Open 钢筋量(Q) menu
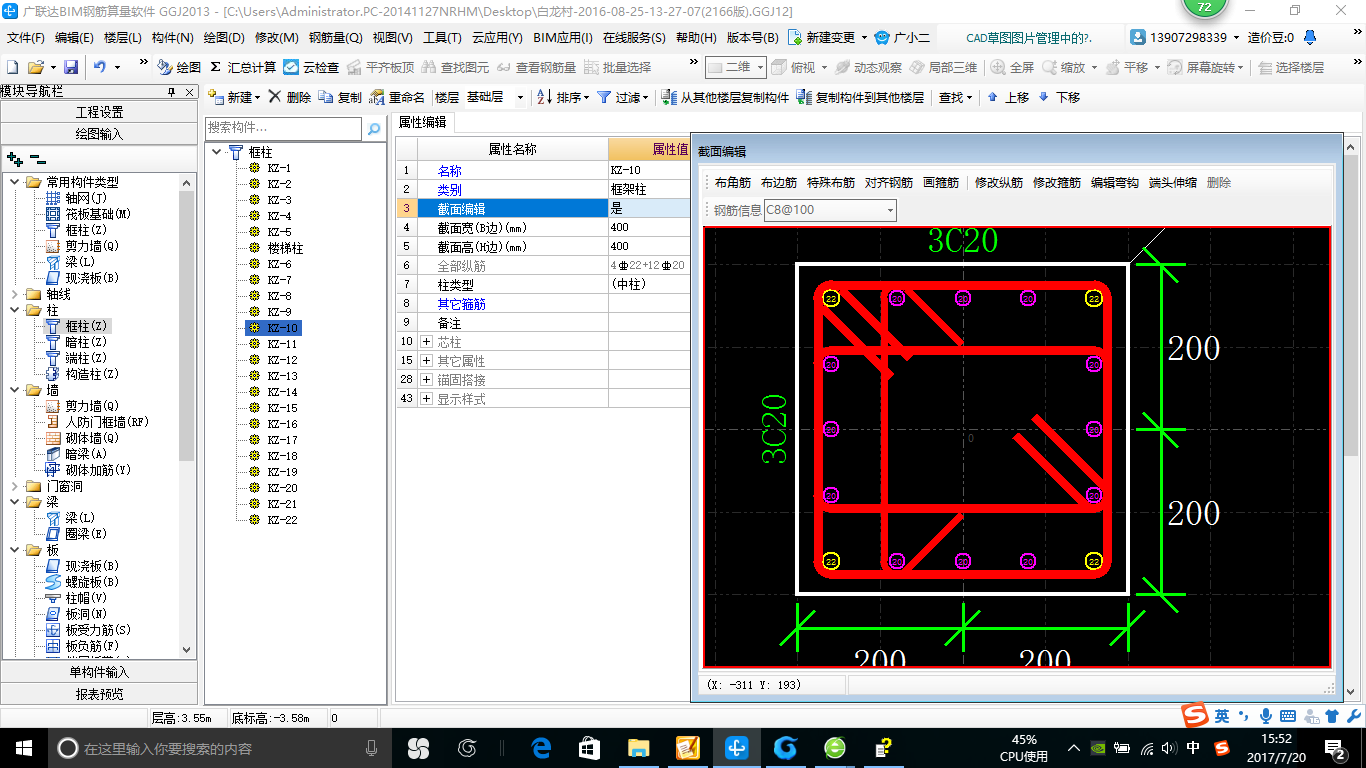 [x=335, y=38]
